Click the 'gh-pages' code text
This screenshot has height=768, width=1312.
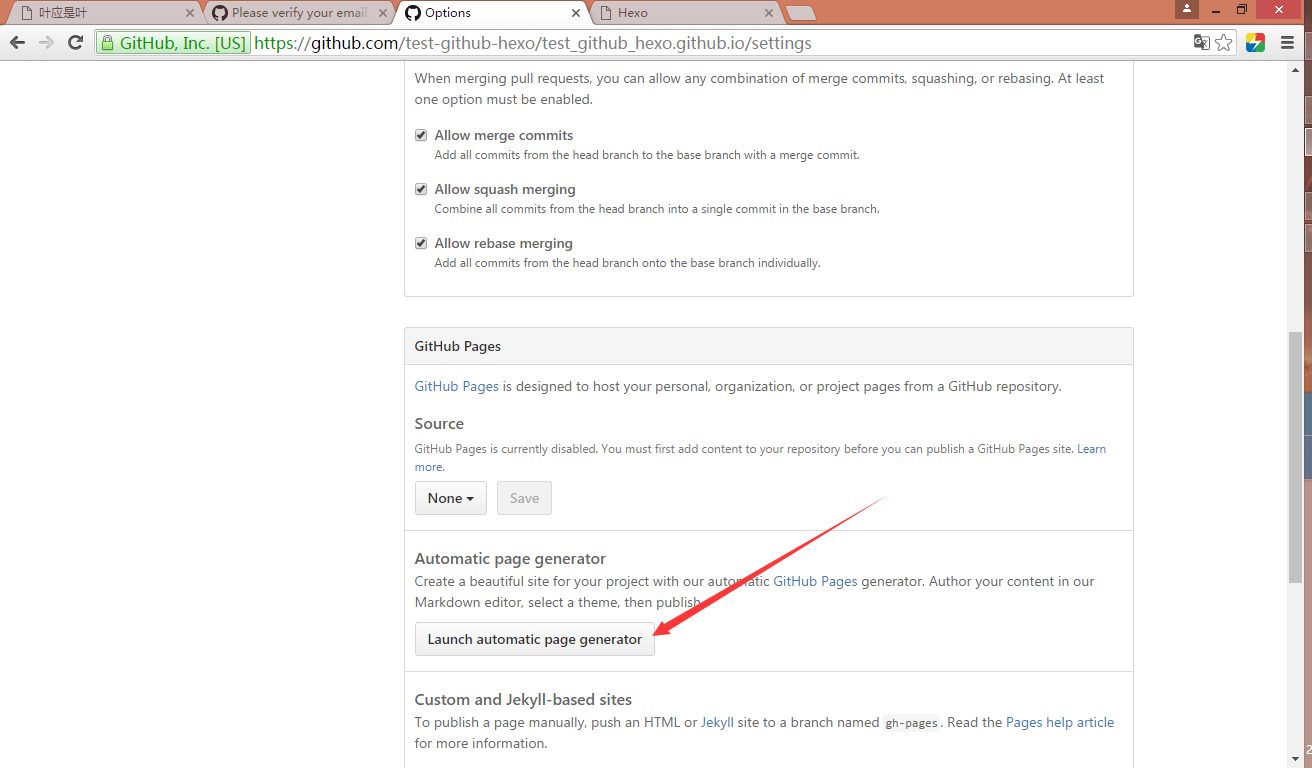tap(912, 723)
